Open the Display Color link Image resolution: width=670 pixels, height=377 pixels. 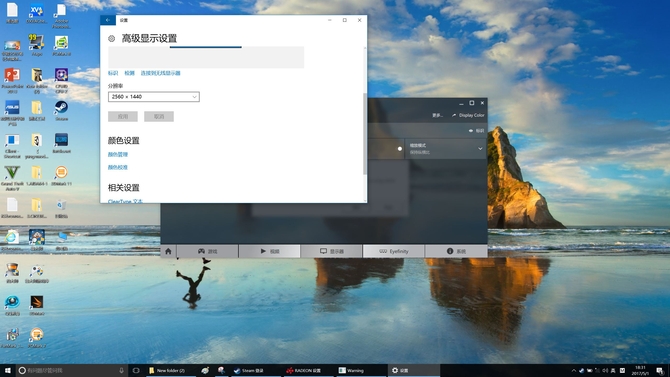click(x=468, y=115)
